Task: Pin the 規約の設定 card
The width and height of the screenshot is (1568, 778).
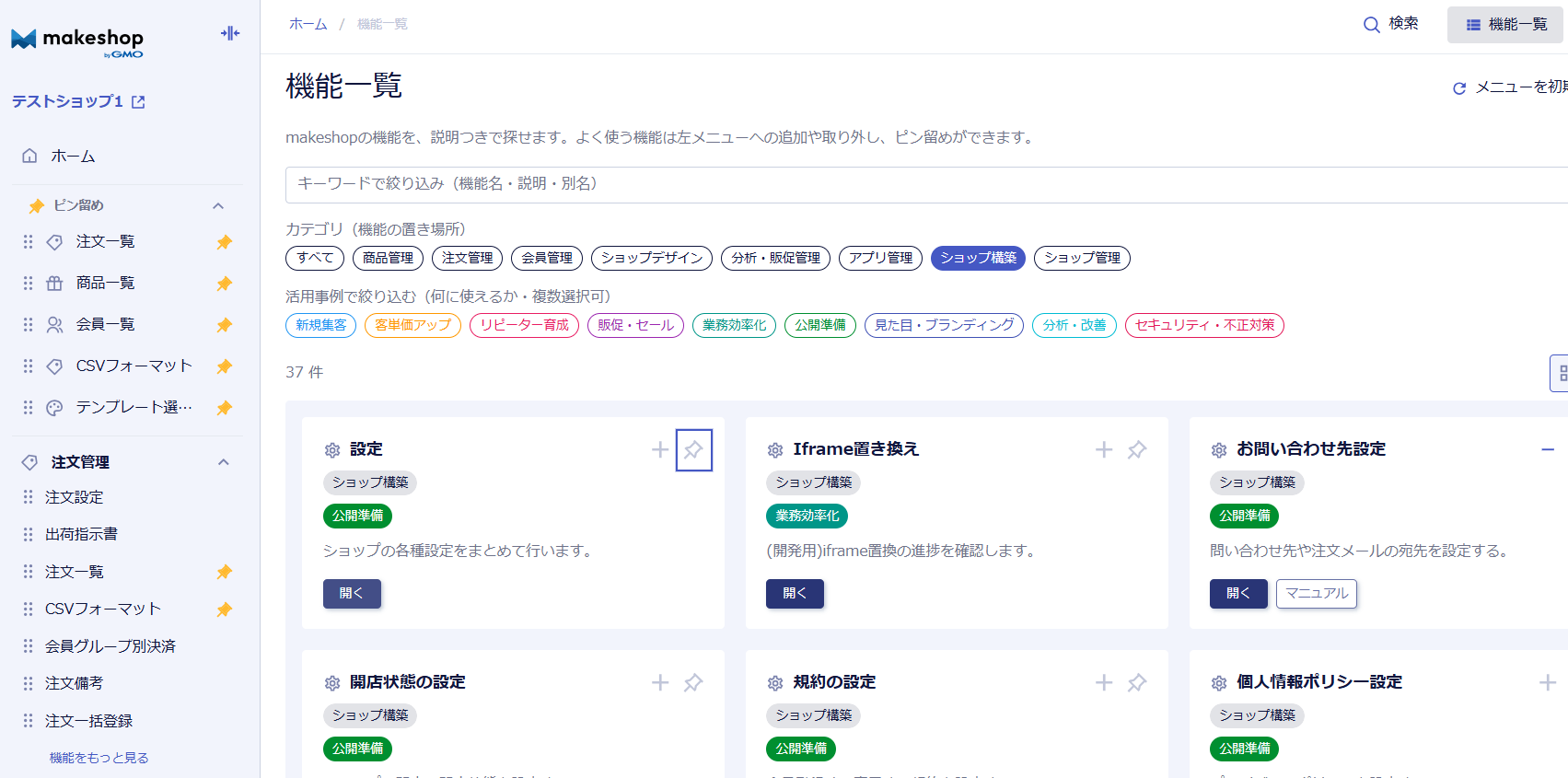Action: click(1137, 682)
